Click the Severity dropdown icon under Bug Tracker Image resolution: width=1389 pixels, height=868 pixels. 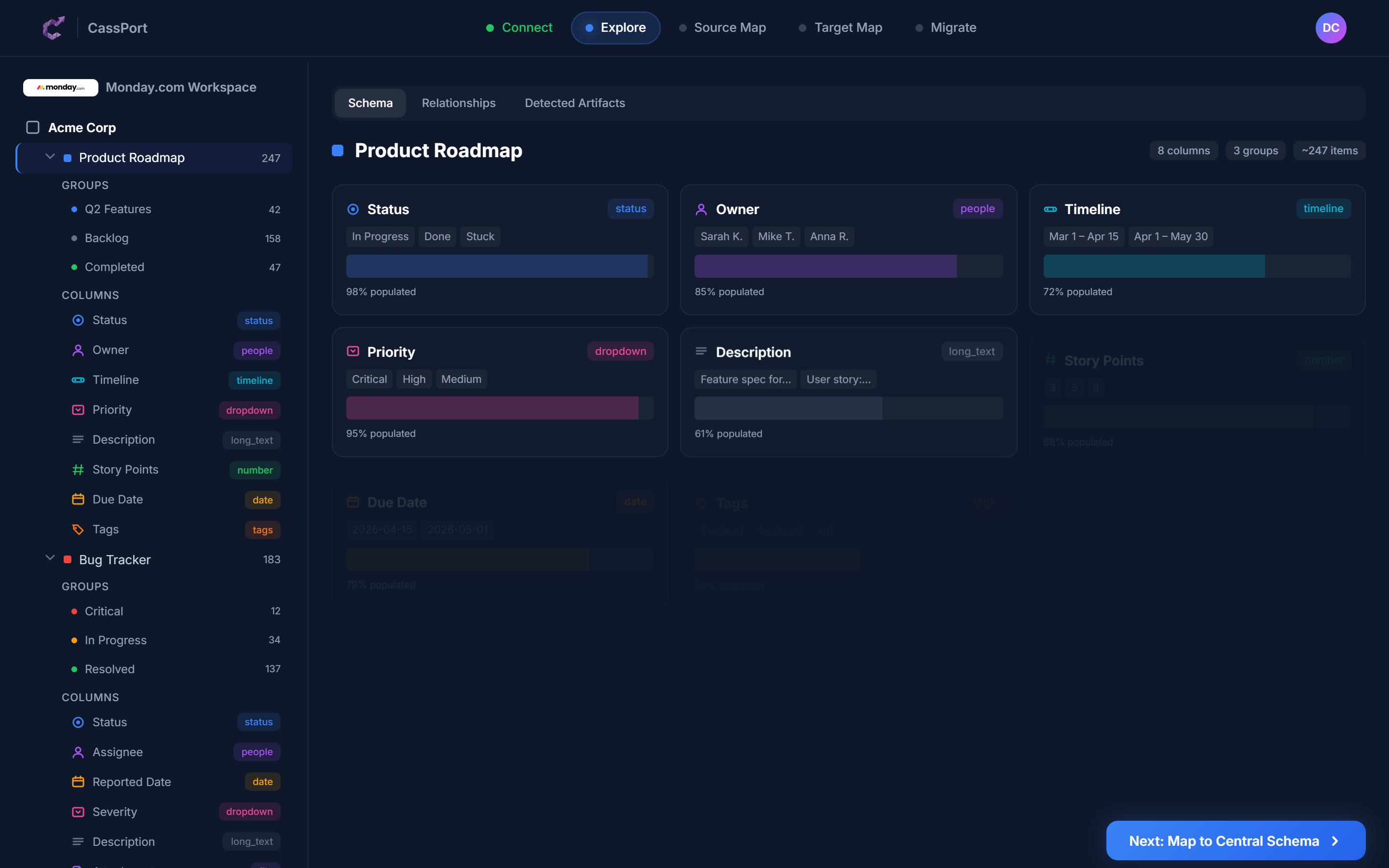[x=78, y=811]
